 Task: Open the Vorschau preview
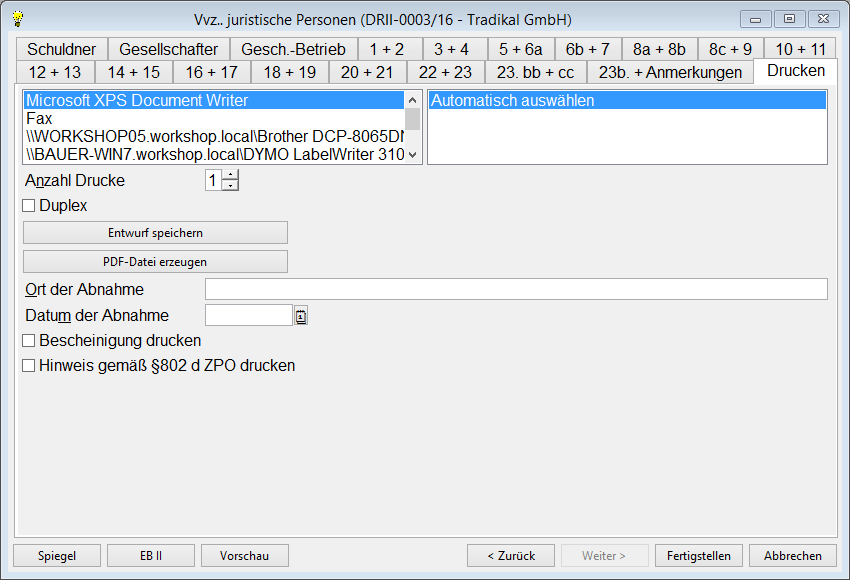pos(245,556)
